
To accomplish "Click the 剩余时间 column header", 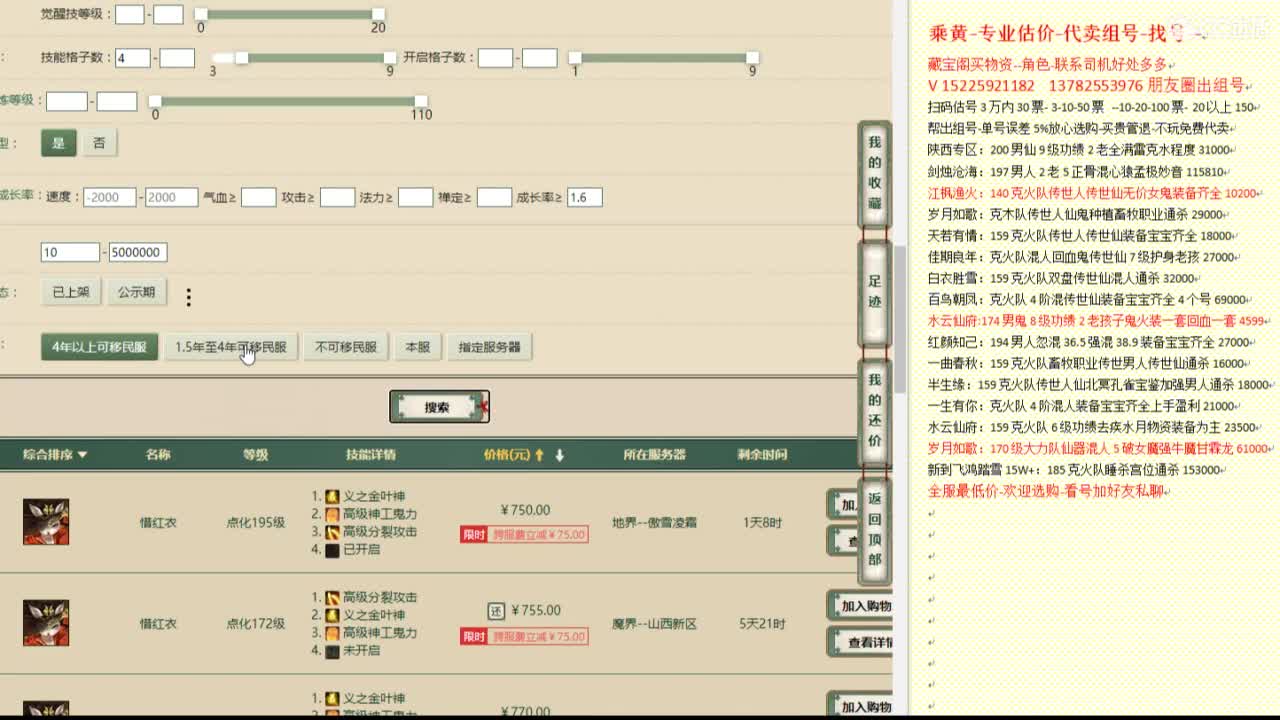I will 762,455.
